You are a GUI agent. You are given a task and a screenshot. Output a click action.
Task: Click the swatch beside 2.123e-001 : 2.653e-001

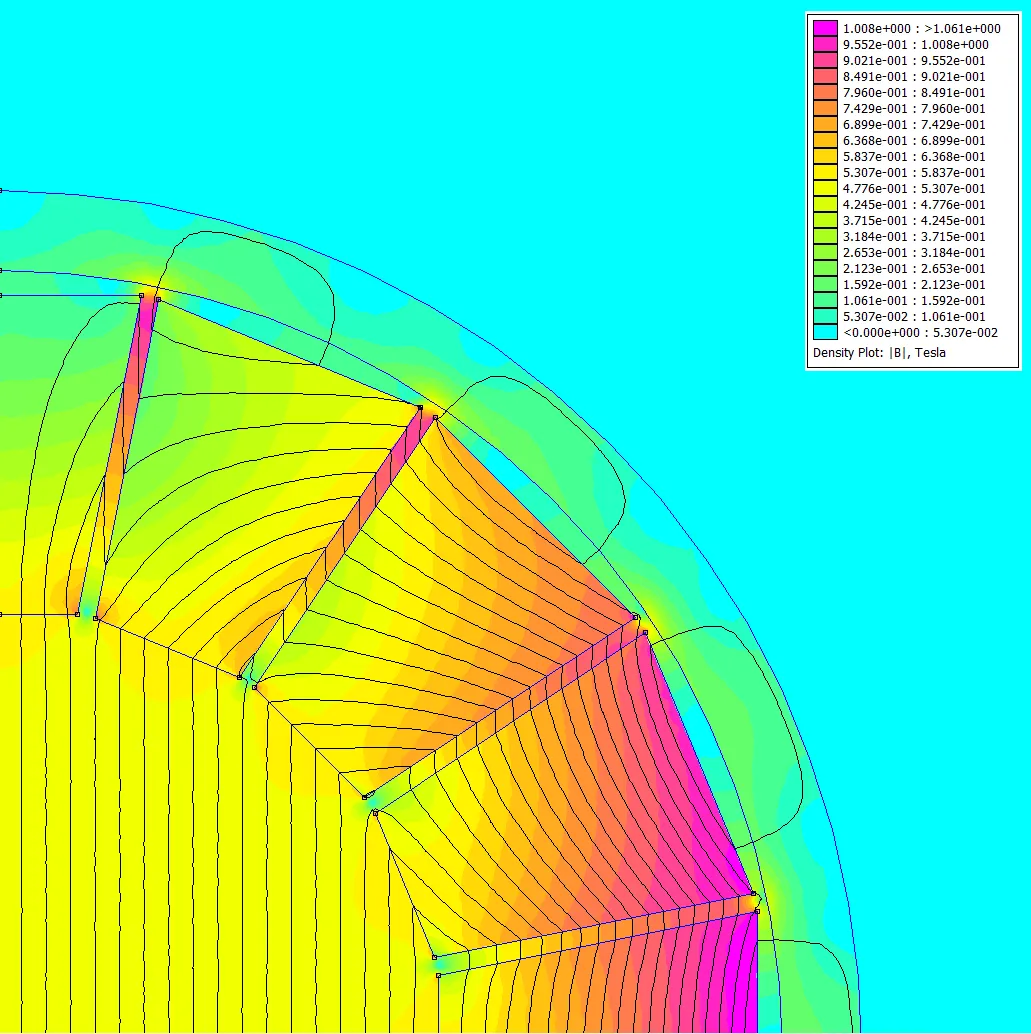(825, 268)
